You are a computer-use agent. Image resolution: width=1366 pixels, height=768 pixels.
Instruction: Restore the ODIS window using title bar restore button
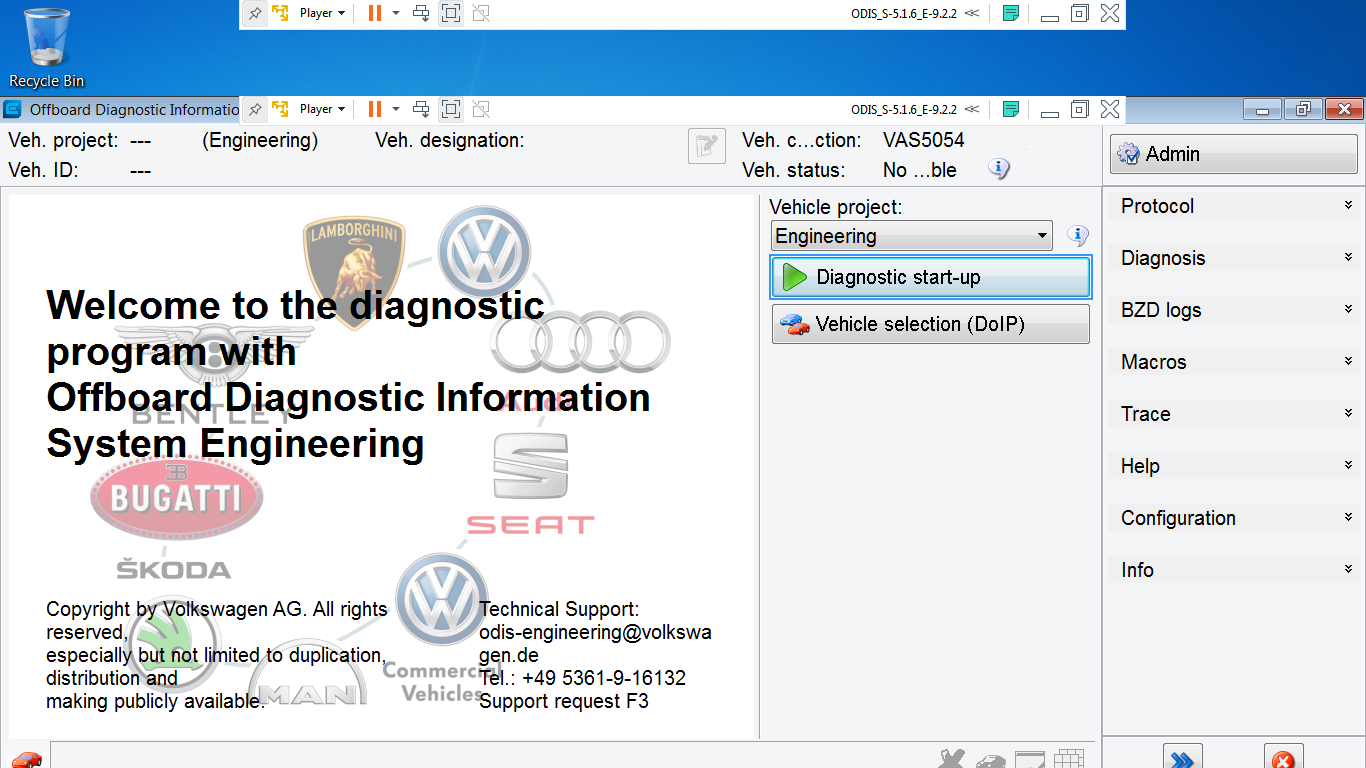click(1303, 109)
